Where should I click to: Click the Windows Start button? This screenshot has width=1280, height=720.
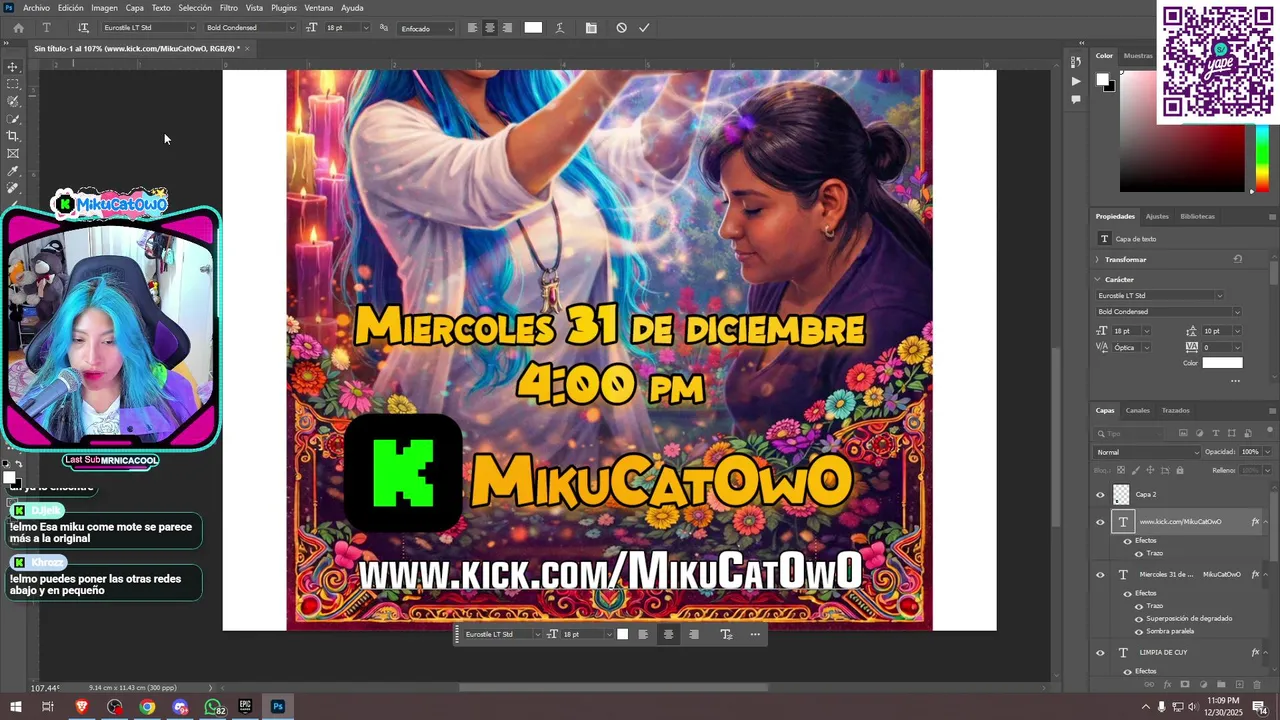tap(16, 707)
